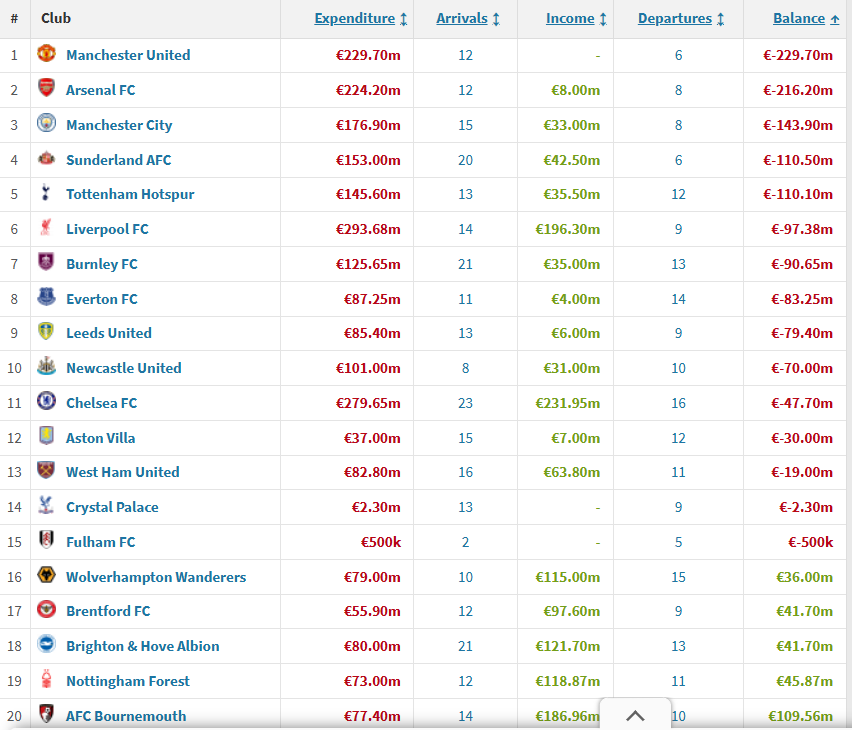Click the Chelsea FC club crest

[x=46, y=401]
